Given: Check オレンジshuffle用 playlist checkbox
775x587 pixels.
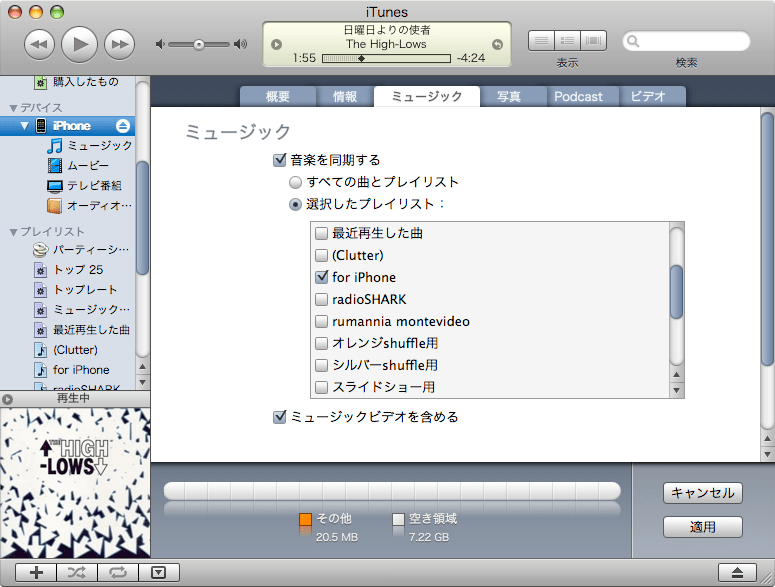Looking at the screenshot, I should (x=322, y=343).
